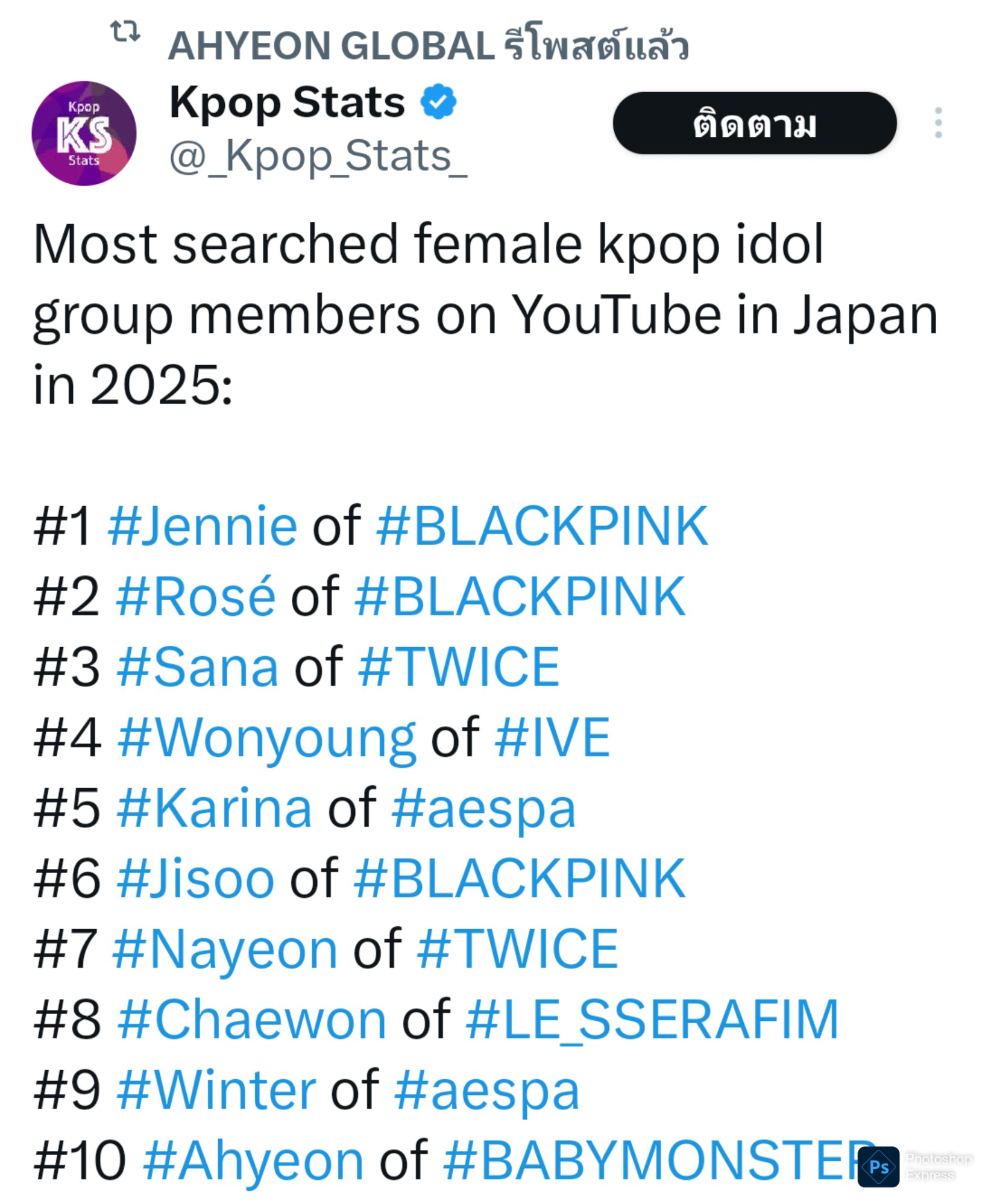
Task: Select the #Wonyoung hashtag
Action: point(266,738)
